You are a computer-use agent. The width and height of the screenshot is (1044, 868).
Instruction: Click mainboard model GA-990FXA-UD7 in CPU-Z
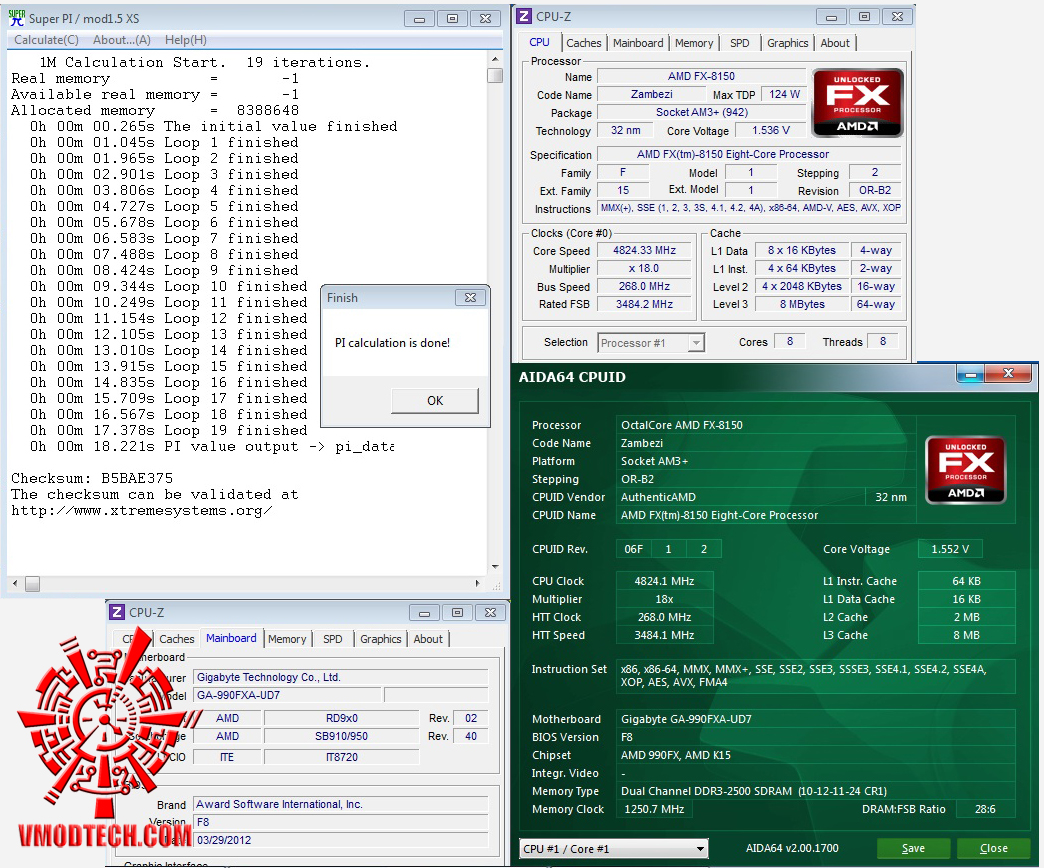[x=288, y=695]
